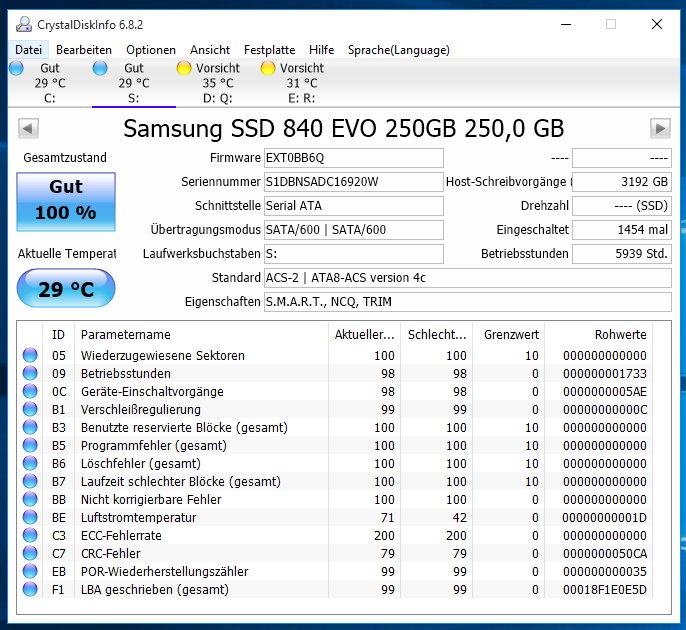Click status orb for POR-Wiederherstellungszähler row

pyautogui.click(x=30, y=571)
